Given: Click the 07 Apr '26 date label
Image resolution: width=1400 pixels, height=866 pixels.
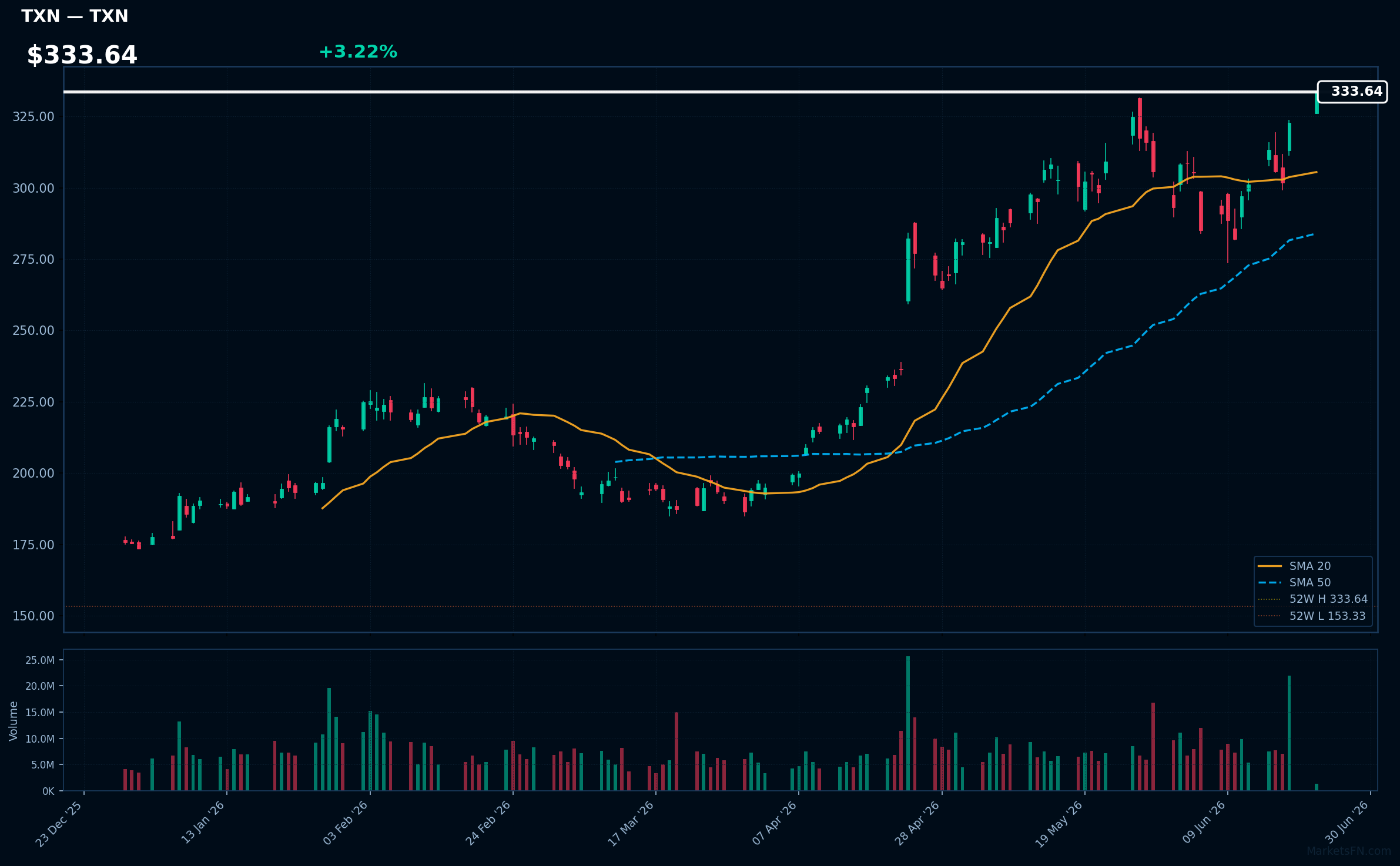Looking at the screenshot, I should coord(775,823).
